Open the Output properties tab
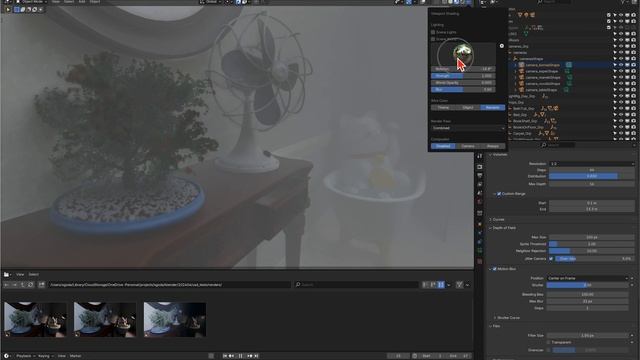640x360 pixels. [480, 176]
